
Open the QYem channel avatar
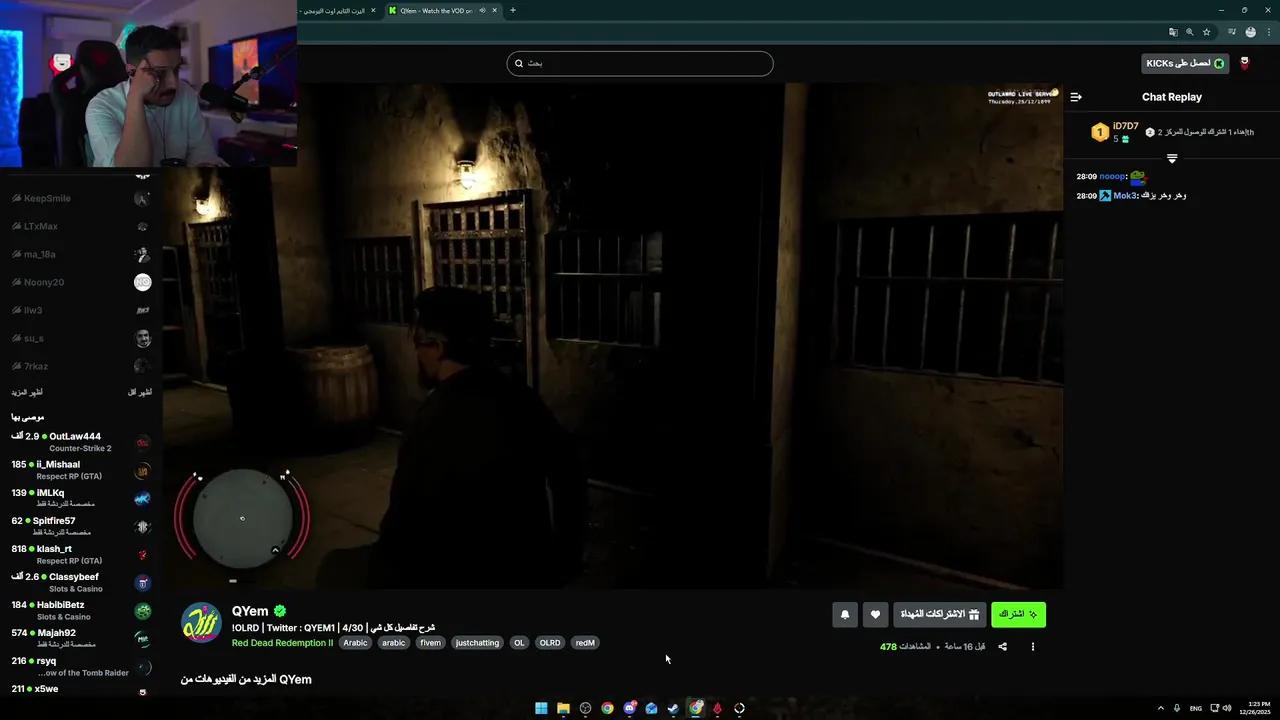tap(201, 623)
